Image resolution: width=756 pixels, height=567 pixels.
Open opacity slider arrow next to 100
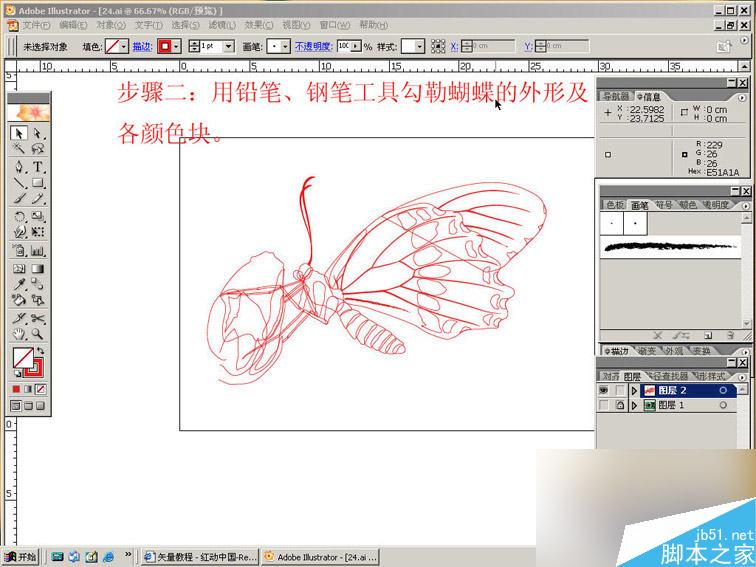click(356, 46)
